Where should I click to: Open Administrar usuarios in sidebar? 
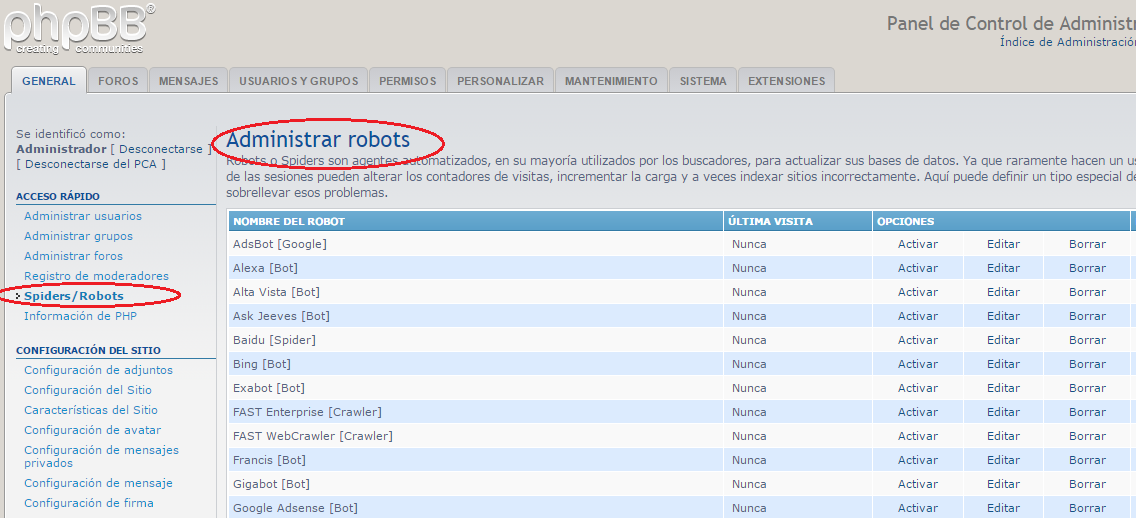coord(83,216)
